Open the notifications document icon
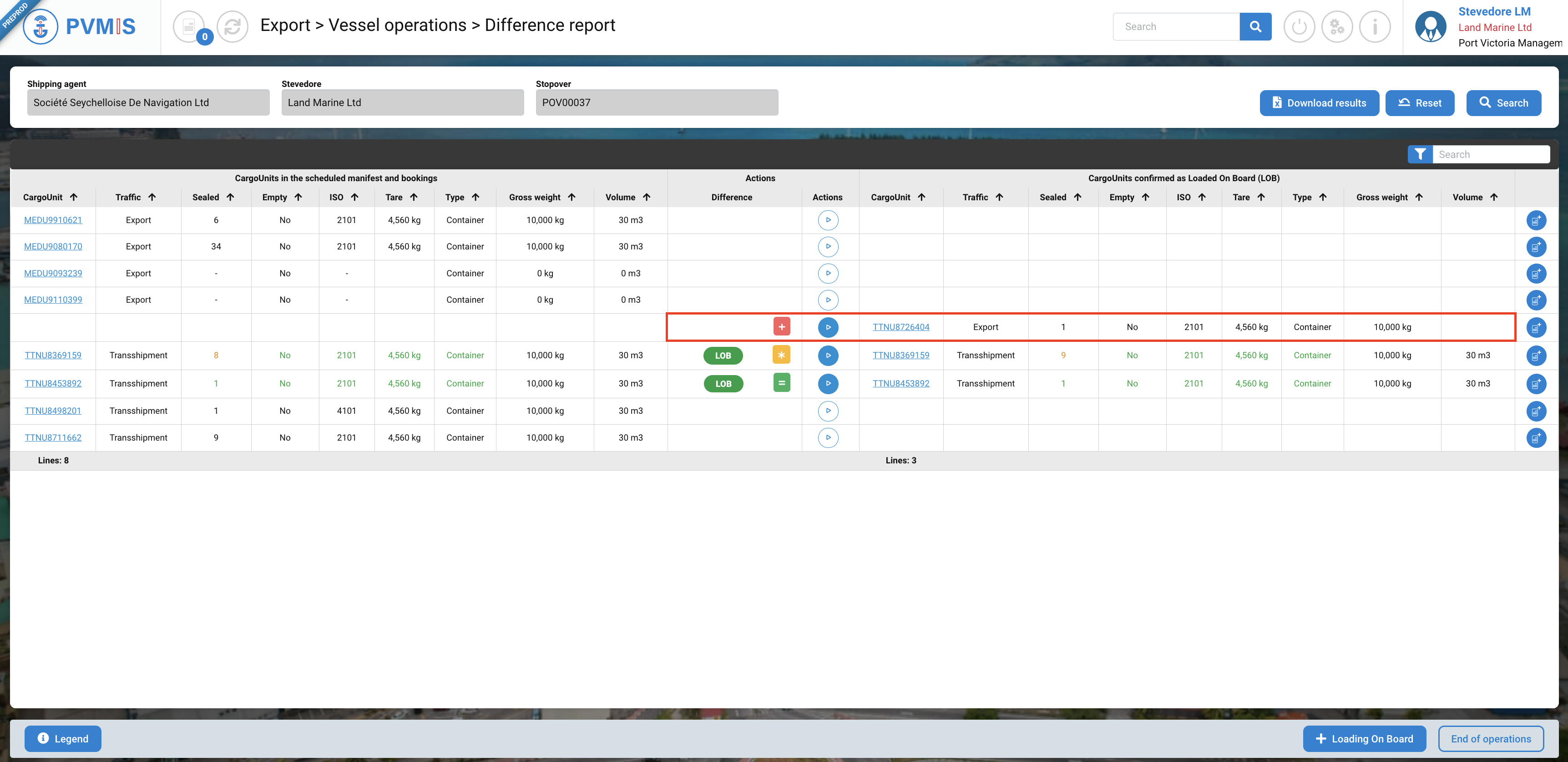This screenshot has height=762, width=1568. click(x=189, y=27)
